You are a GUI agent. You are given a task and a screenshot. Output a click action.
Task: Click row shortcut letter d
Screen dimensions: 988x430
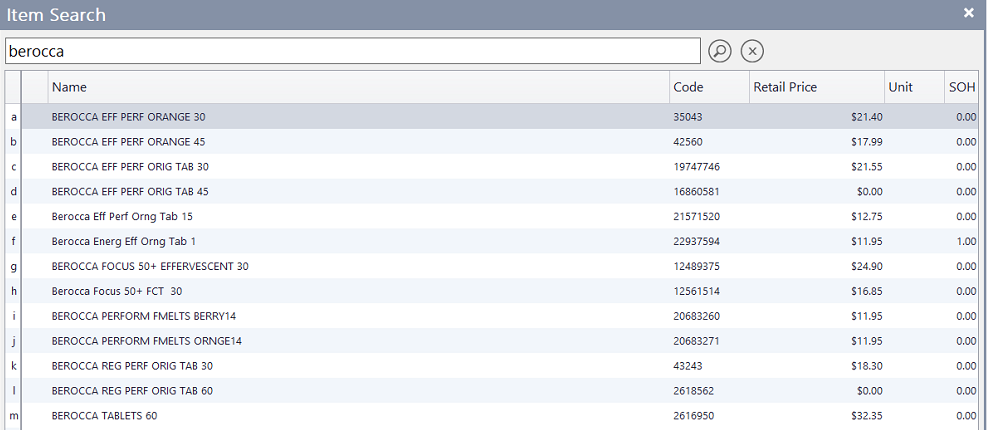point(14,192)
